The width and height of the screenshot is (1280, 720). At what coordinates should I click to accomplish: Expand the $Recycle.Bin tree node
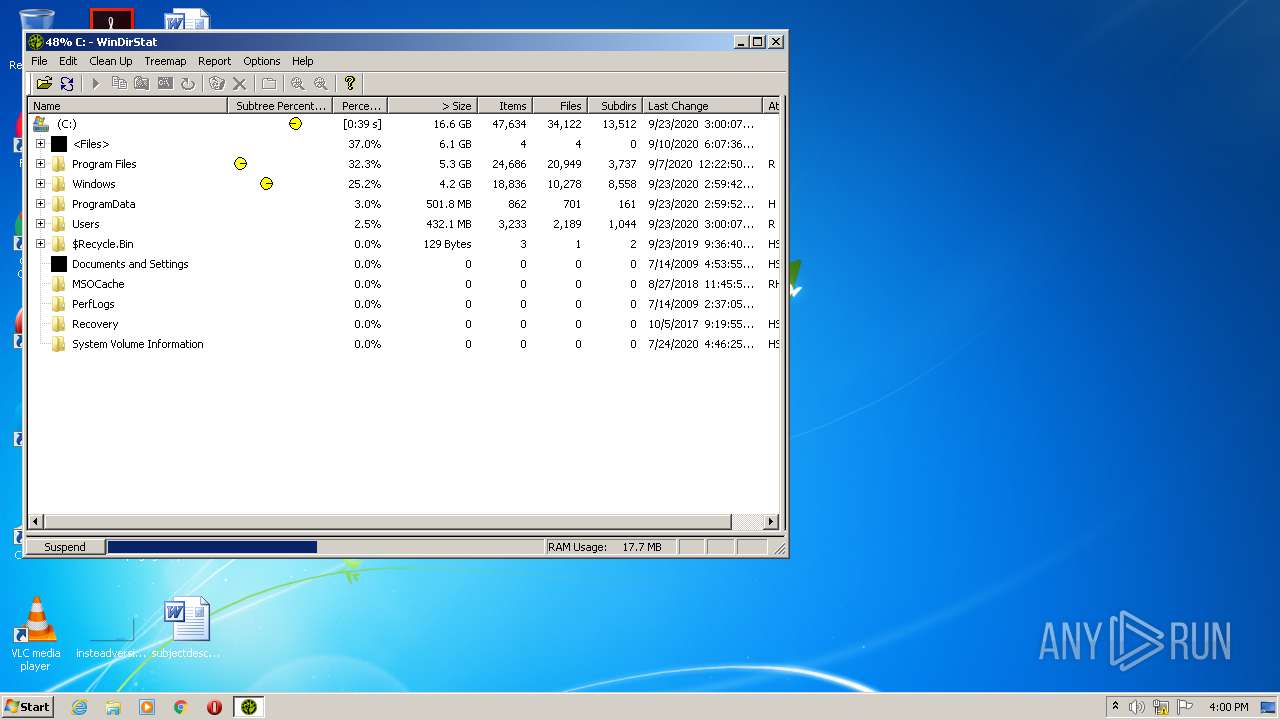(x=40, y=244)
